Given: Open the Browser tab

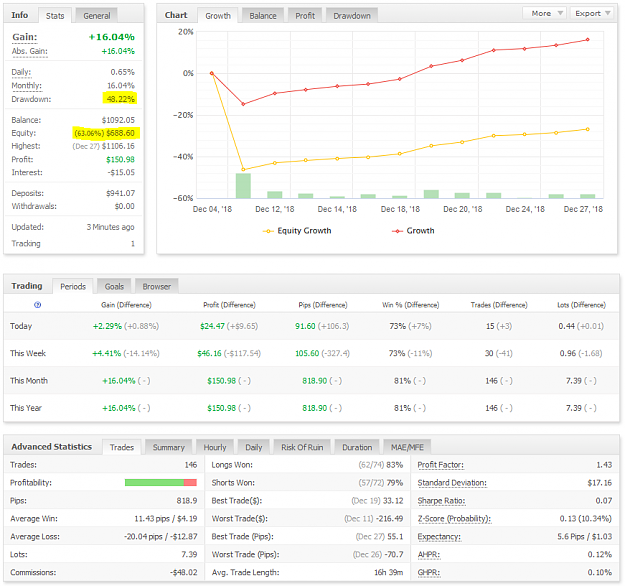Looking at the screenshot, I should [157, 286].
